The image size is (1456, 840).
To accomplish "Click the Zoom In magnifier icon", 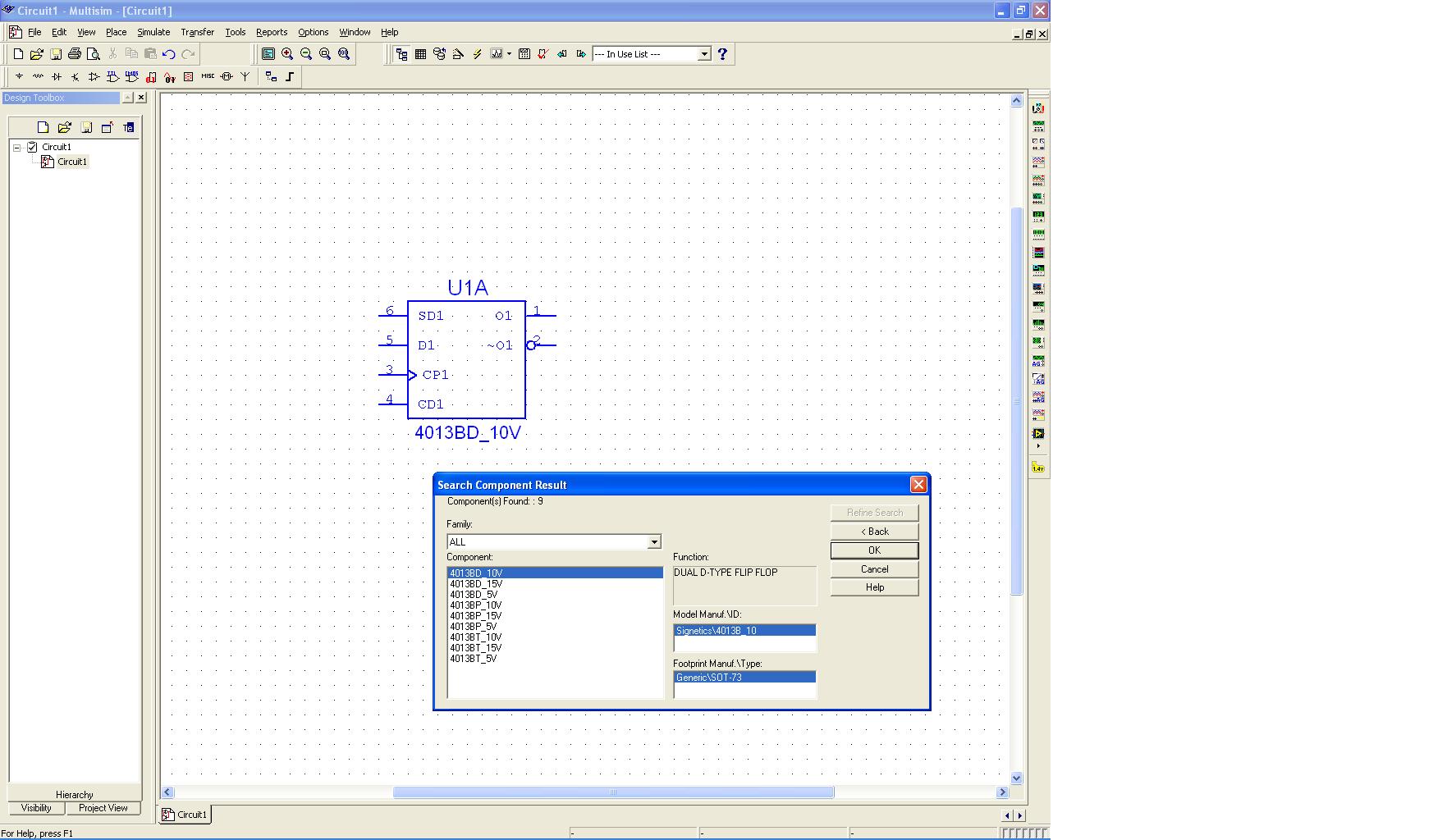I will (x=287, y=54).
